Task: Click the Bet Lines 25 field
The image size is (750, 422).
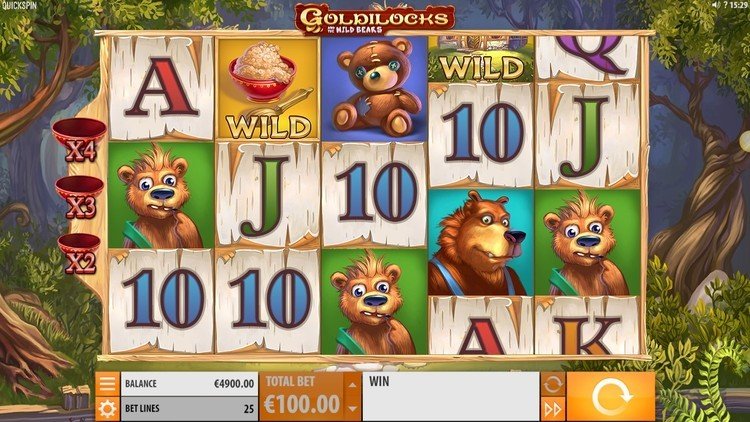Action: tap(189, 409)
